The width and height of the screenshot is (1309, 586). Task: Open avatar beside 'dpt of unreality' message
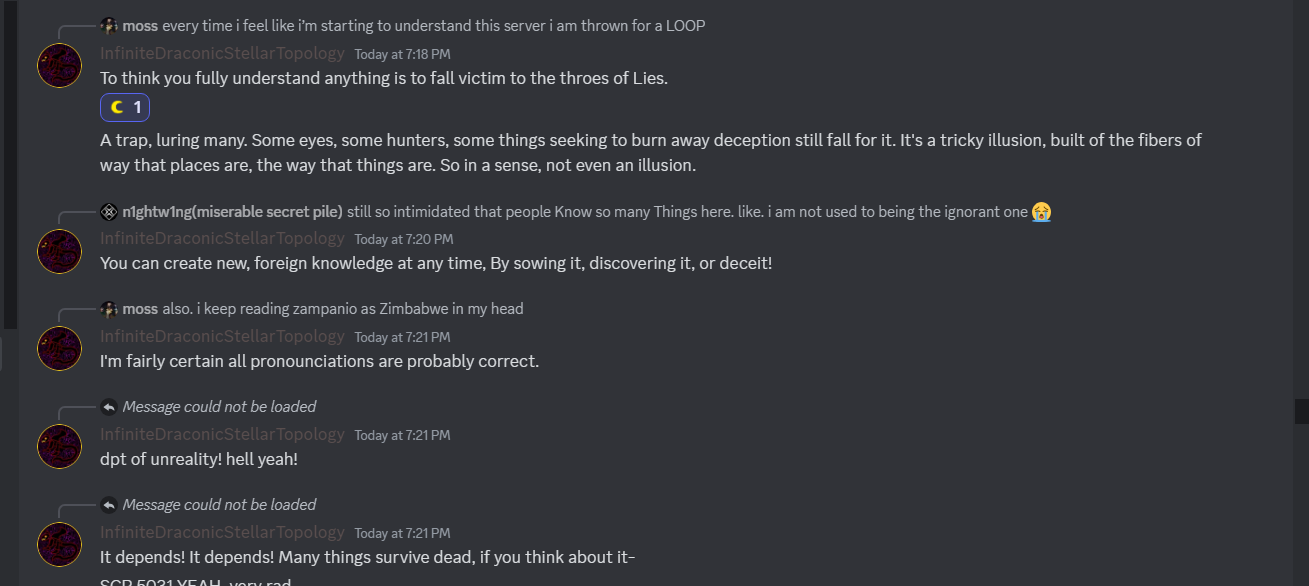coord(59,446)
